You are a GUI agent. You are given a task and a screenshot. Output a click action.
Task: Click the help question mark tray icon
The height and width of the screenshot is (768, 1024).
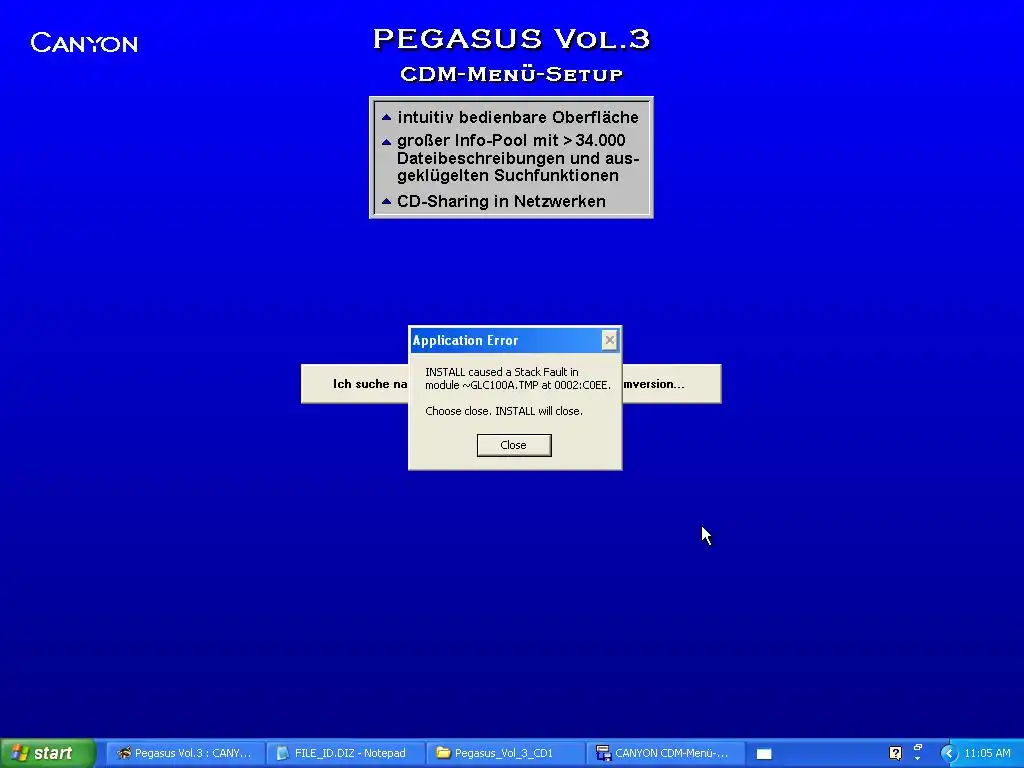pos(895,753)
